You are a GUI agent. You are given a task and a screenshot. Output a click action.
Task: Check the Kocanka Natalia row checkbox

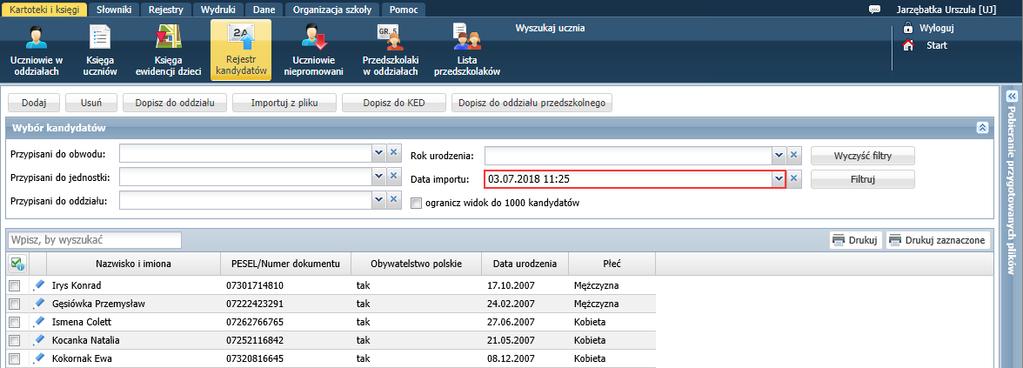coord(14,341)
